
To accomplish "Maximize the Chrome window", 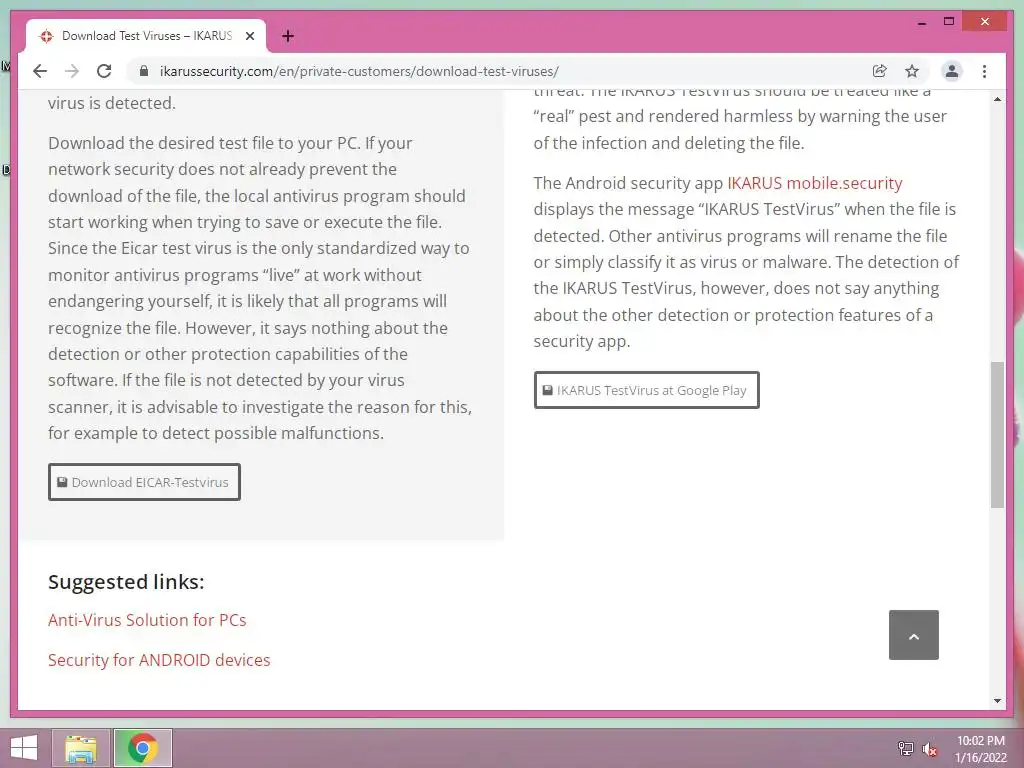I will point(949,22).
